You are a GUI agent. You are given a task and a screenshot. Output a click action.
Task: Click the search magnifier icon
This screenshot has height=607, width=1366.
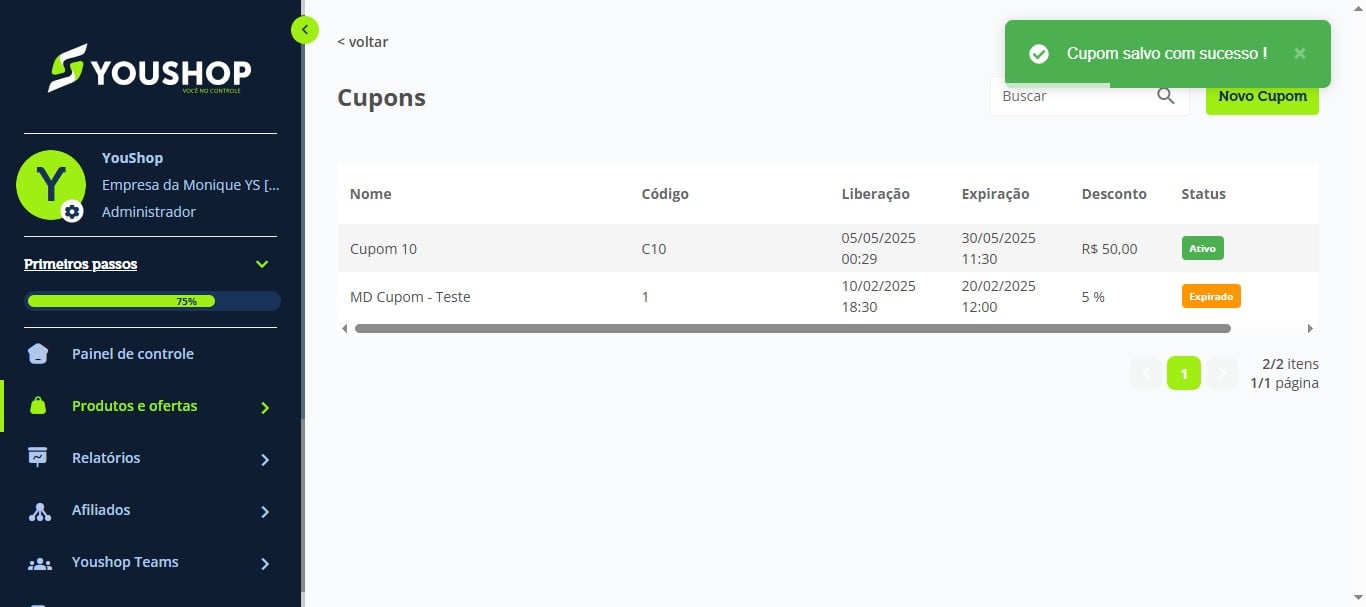pyautogui.click(x=1166, y=96)
